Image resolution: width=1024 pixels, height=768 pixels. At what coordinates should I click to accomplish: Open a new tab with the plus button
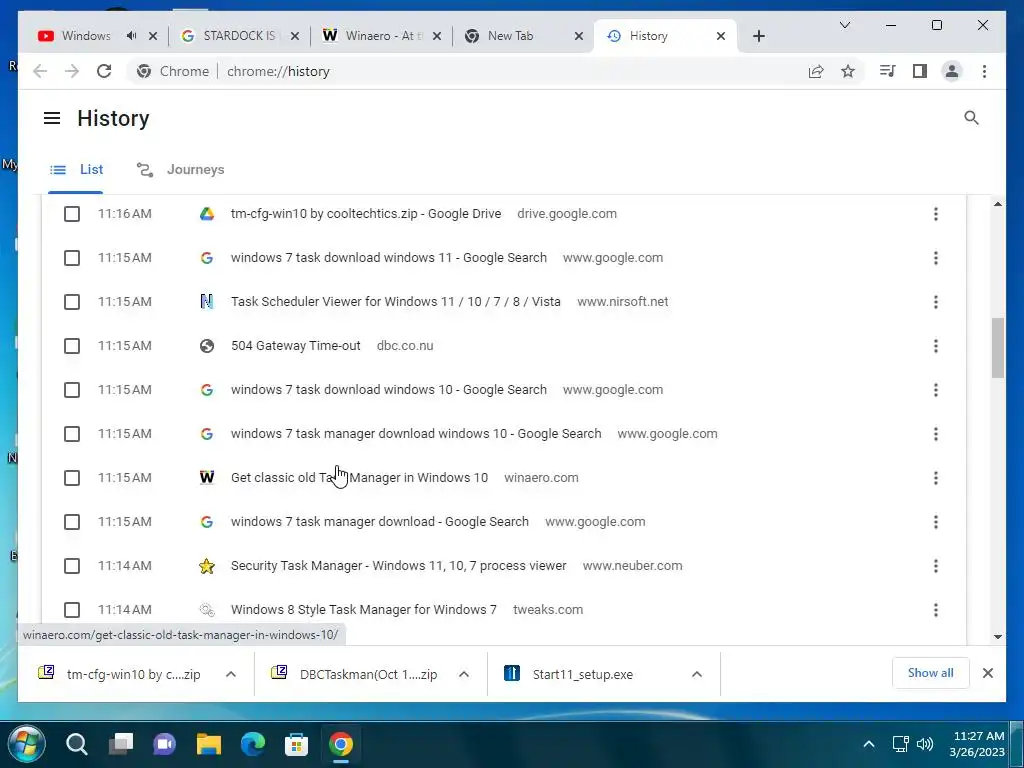(x=758, y=36)
